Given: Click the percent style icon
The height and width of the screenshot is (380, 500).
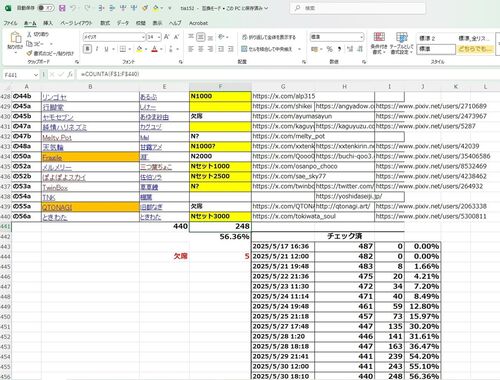Looking at the screenshot, I should click(x=330, y=49).
